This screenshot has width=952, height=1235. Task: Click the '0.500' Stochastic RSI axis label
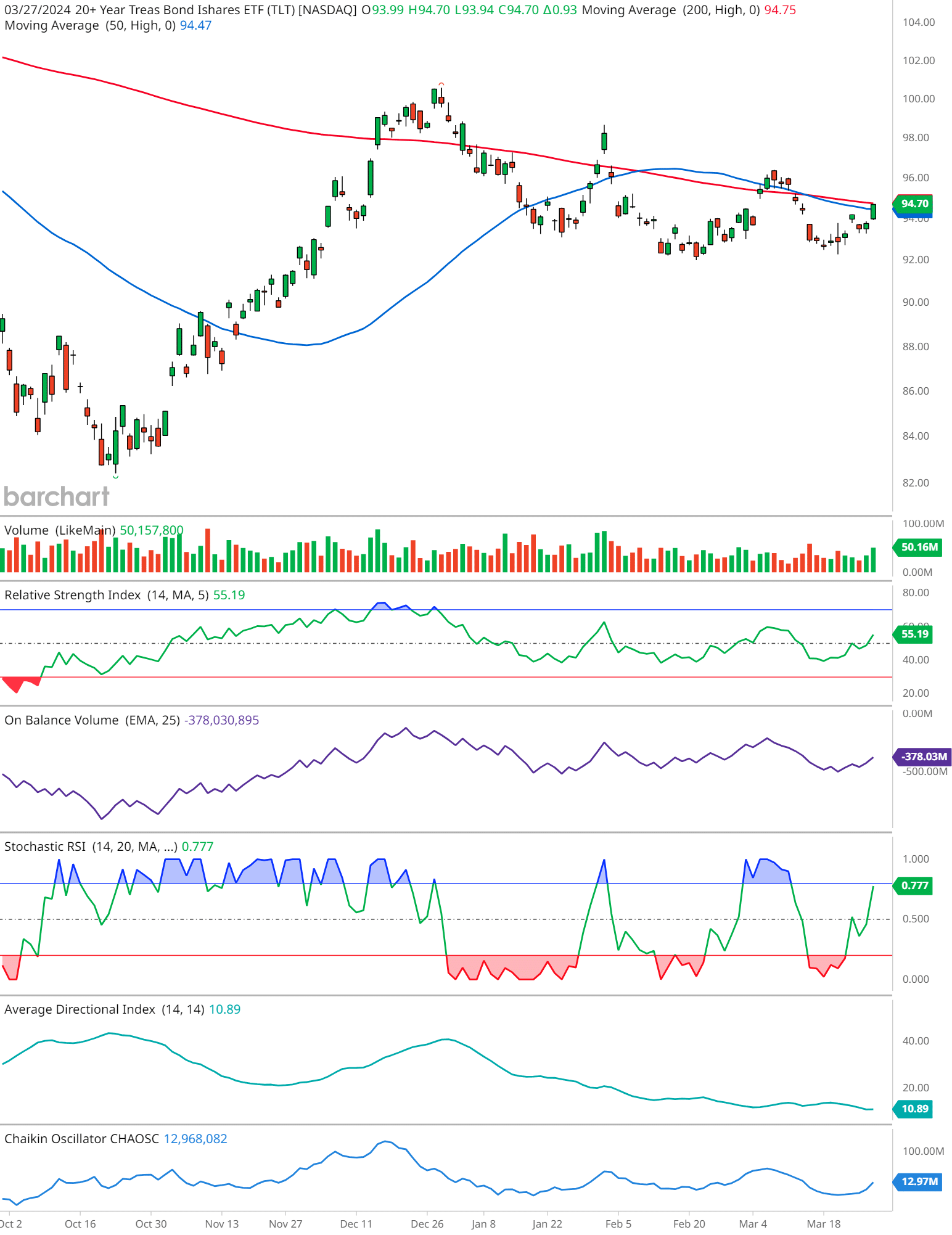pos(916,919)
